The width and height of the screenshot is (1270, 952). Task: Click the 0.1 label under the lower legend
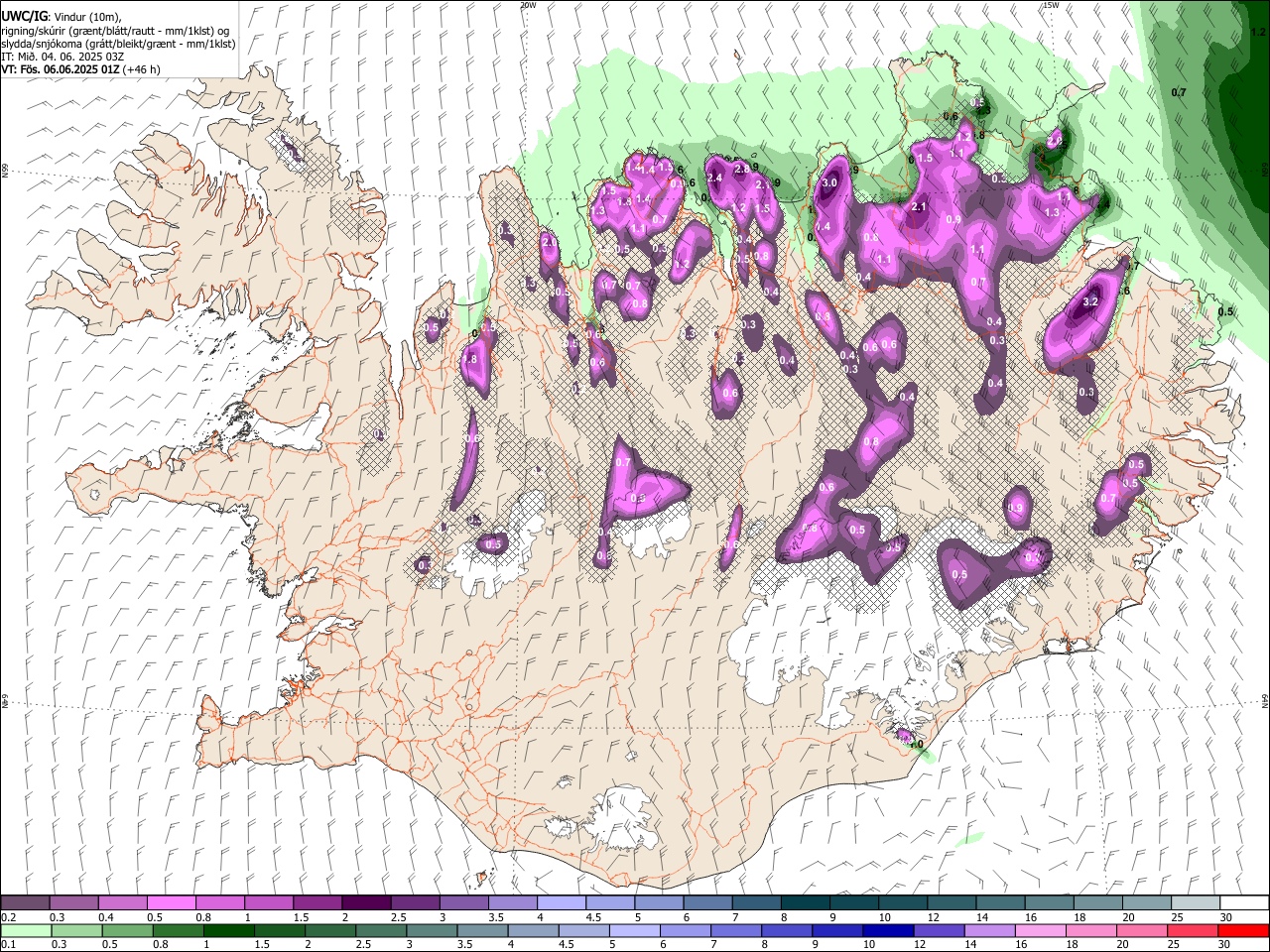[8, 944]
